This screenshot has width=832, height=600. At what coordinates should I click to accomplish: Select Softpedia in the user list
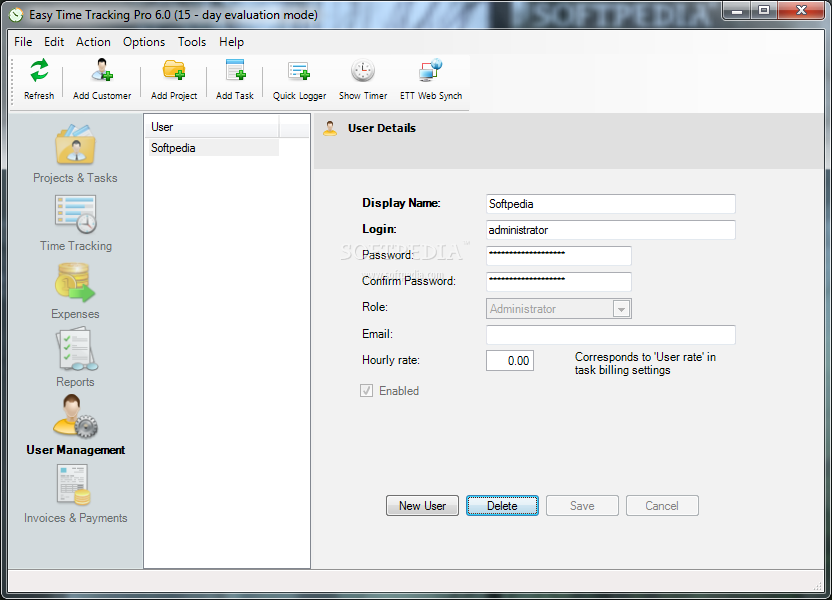(212, 147)
